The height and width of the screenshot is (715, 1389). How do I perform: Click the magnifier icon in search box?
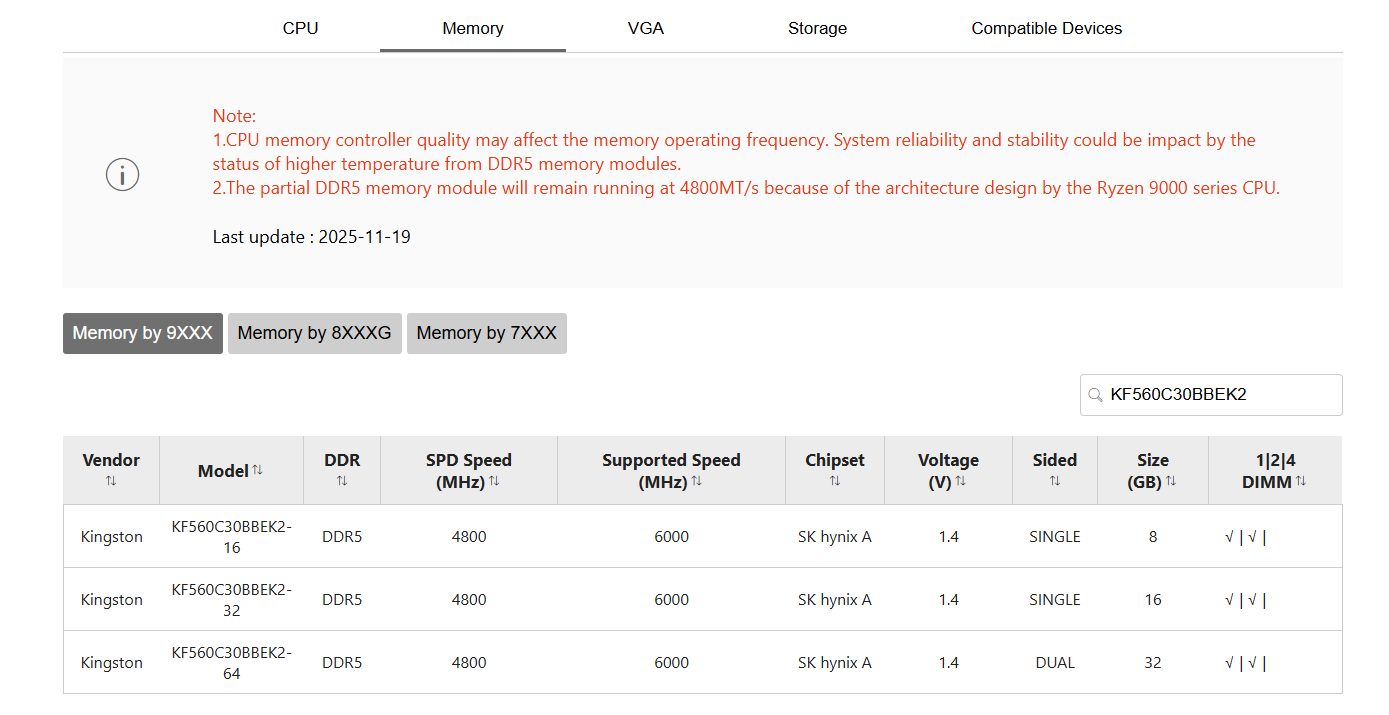(1096, 395)
